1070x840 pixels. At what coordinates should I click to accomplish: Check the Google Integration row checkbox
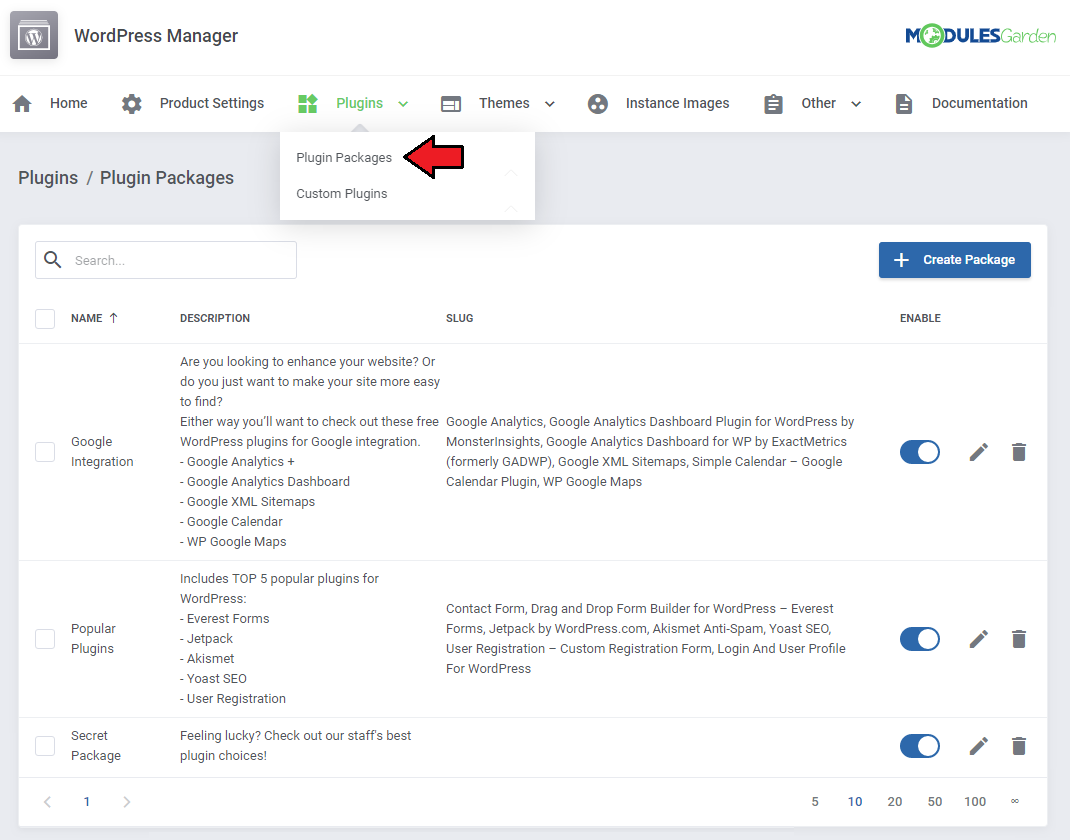(x=45, y=452)
